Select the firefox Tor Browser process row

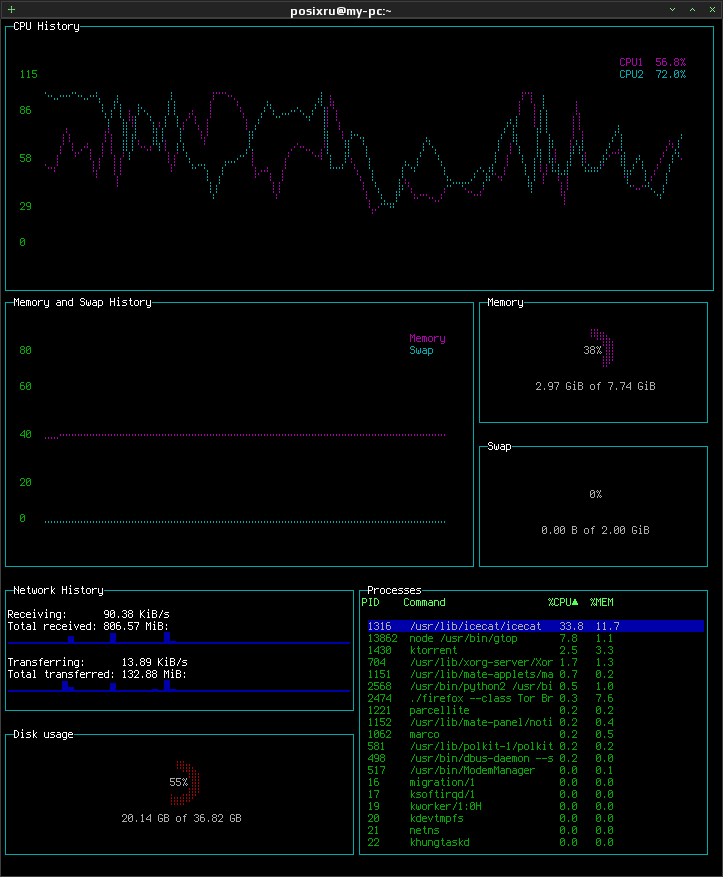pyautogui.click(x=535, y=698)
